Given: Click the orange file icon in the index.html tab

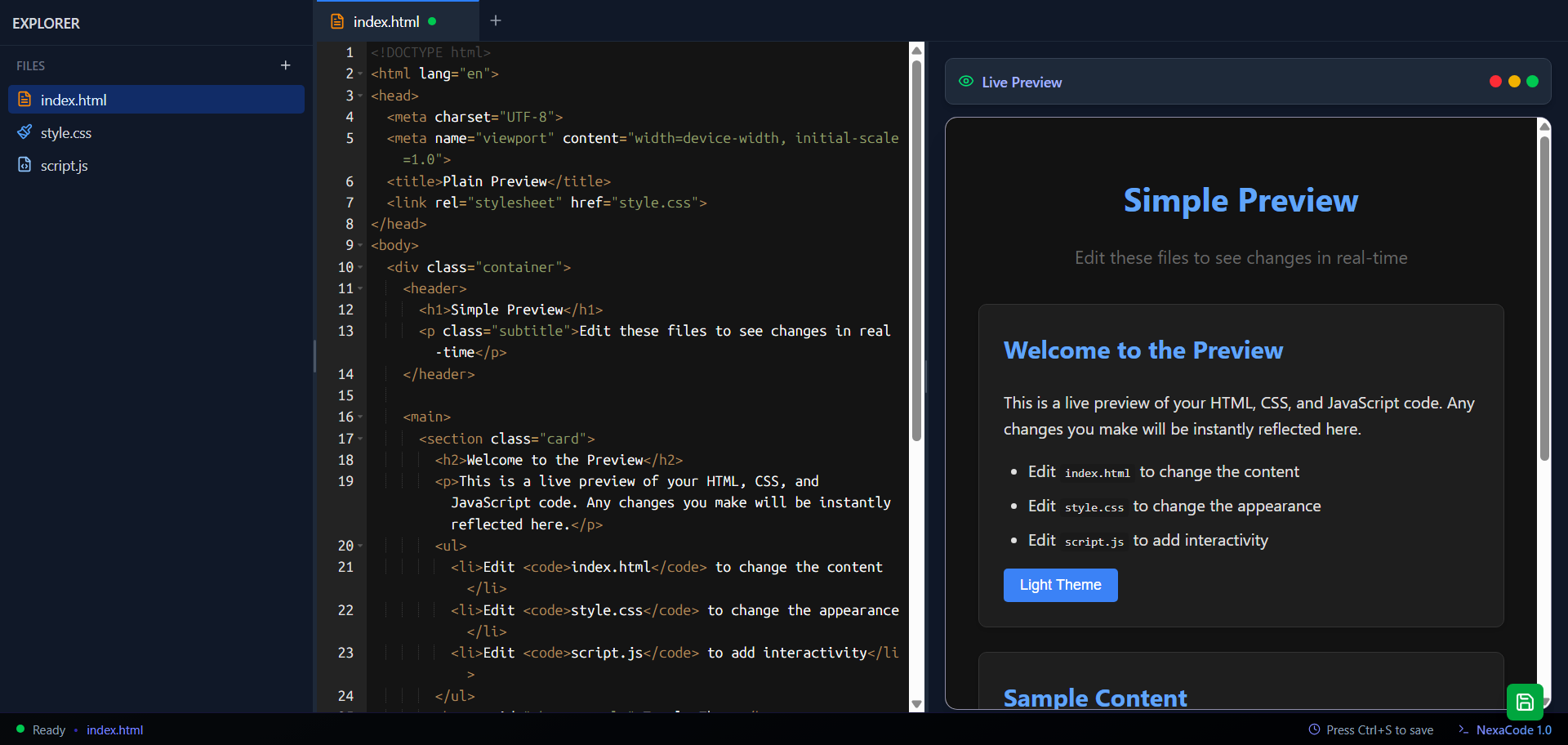Looking at the screenshot, I should [336, 21].
